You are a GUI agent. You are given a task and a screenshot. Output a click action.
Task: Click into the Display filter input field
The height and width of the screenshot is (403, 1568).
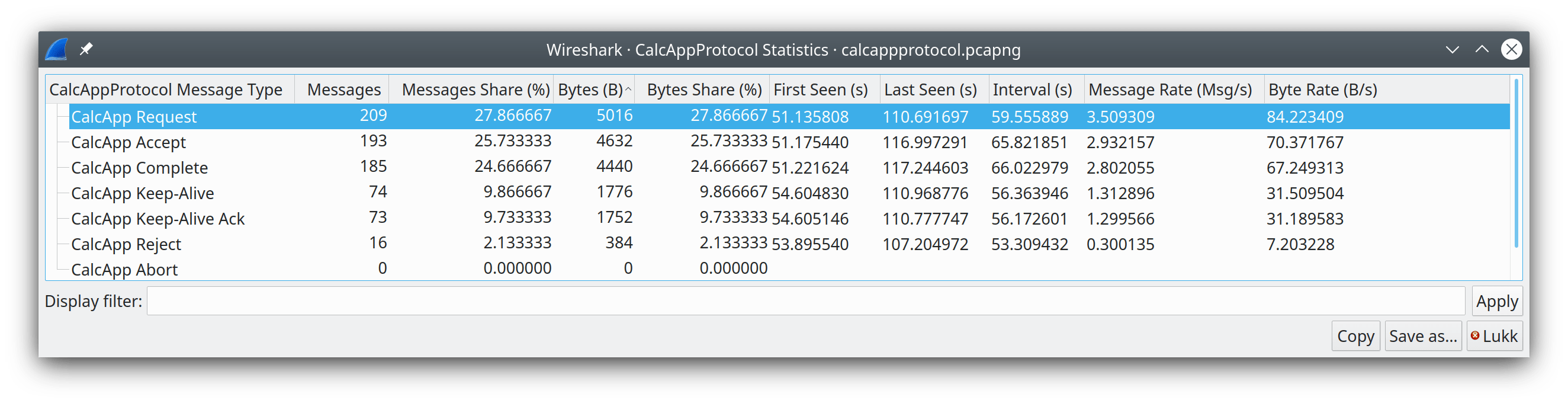(x=805, y=301)
